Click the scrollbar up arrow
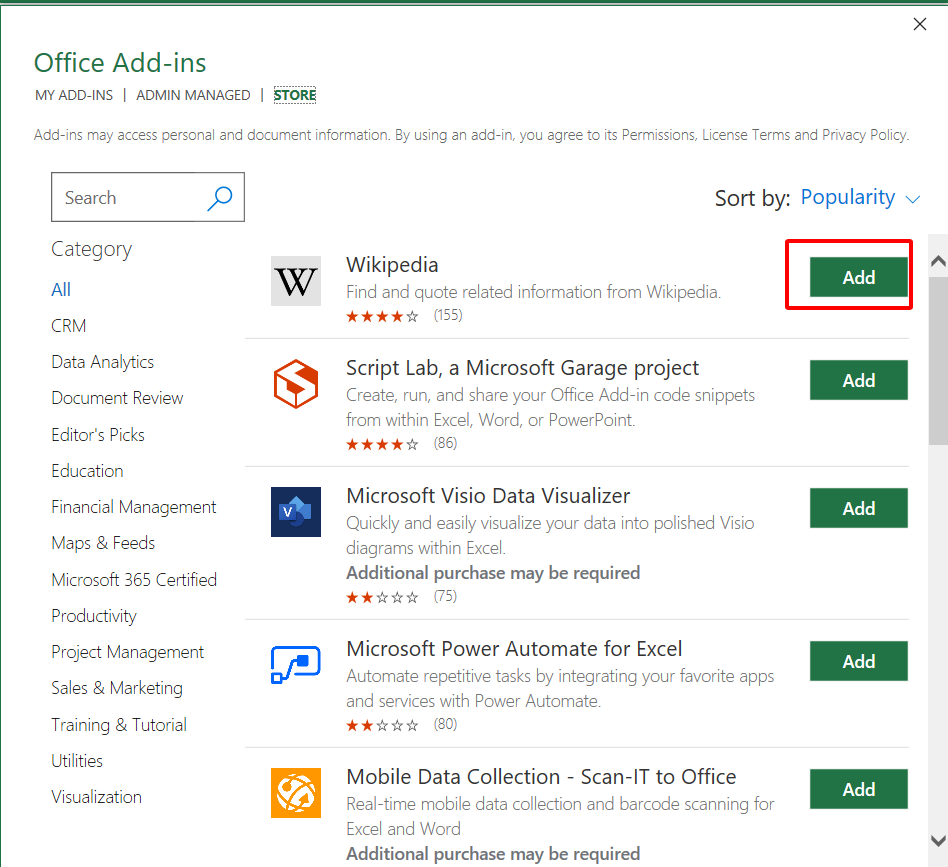Viewport: 948px width, 867px height. [x=935, y=259]
